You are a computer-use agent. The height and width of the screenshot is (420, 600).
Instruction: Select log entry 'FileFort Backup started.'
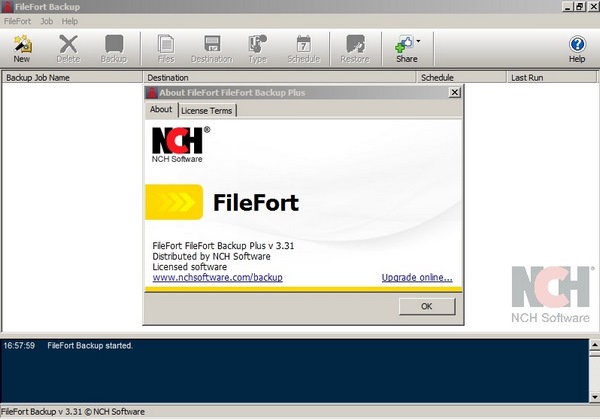click(x=90, y=345)
